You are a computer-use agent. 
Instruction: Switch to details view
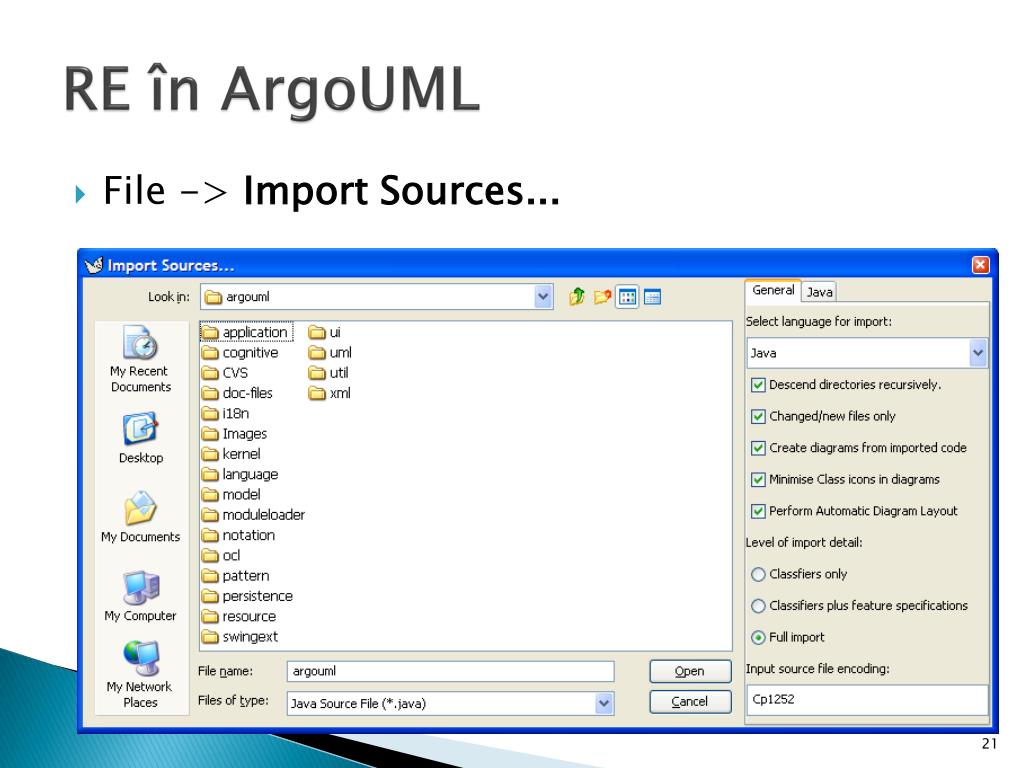pyautogui.click(x=652, y=297)
